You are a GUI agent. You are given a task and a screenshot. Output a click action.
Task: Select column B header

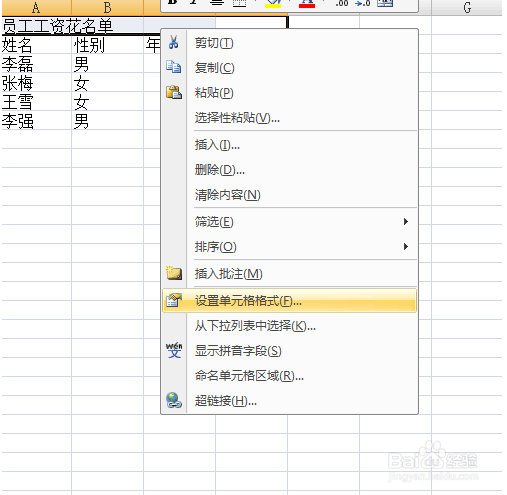[x=107, y=8]
